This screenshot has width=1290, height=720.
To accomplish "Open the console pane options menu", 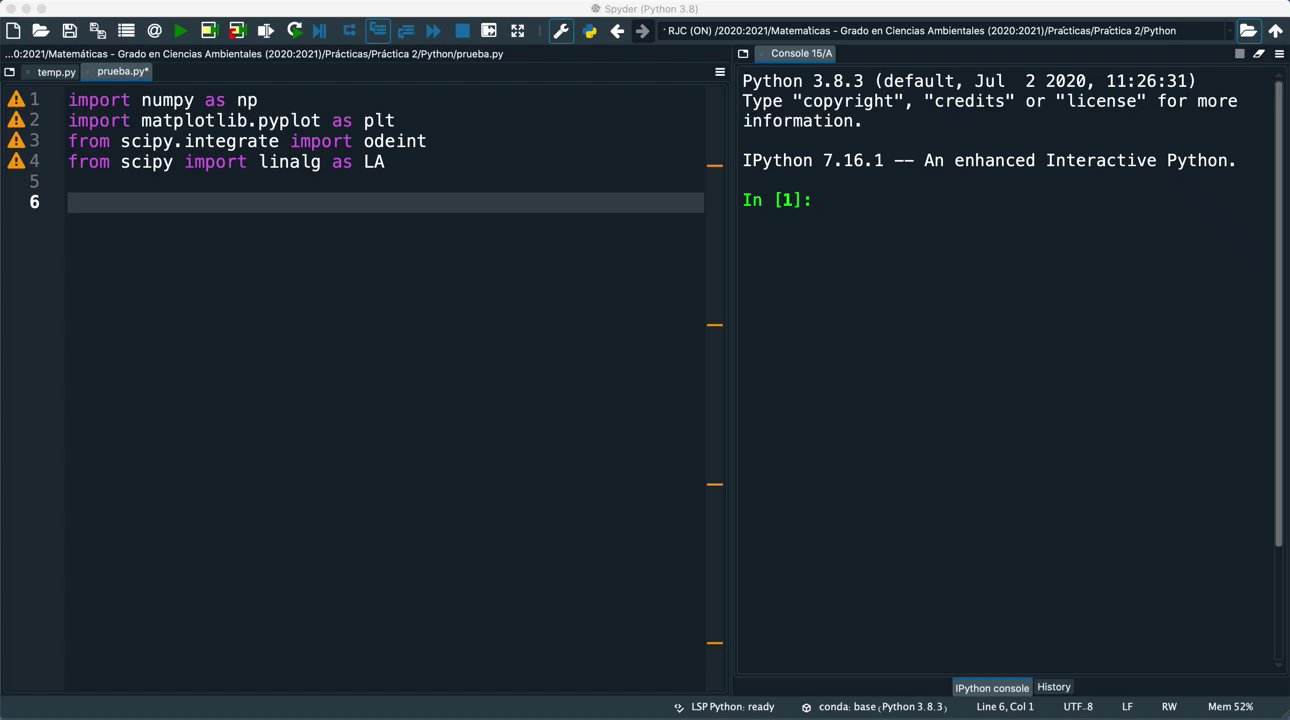I will (x=1279, y=54).
